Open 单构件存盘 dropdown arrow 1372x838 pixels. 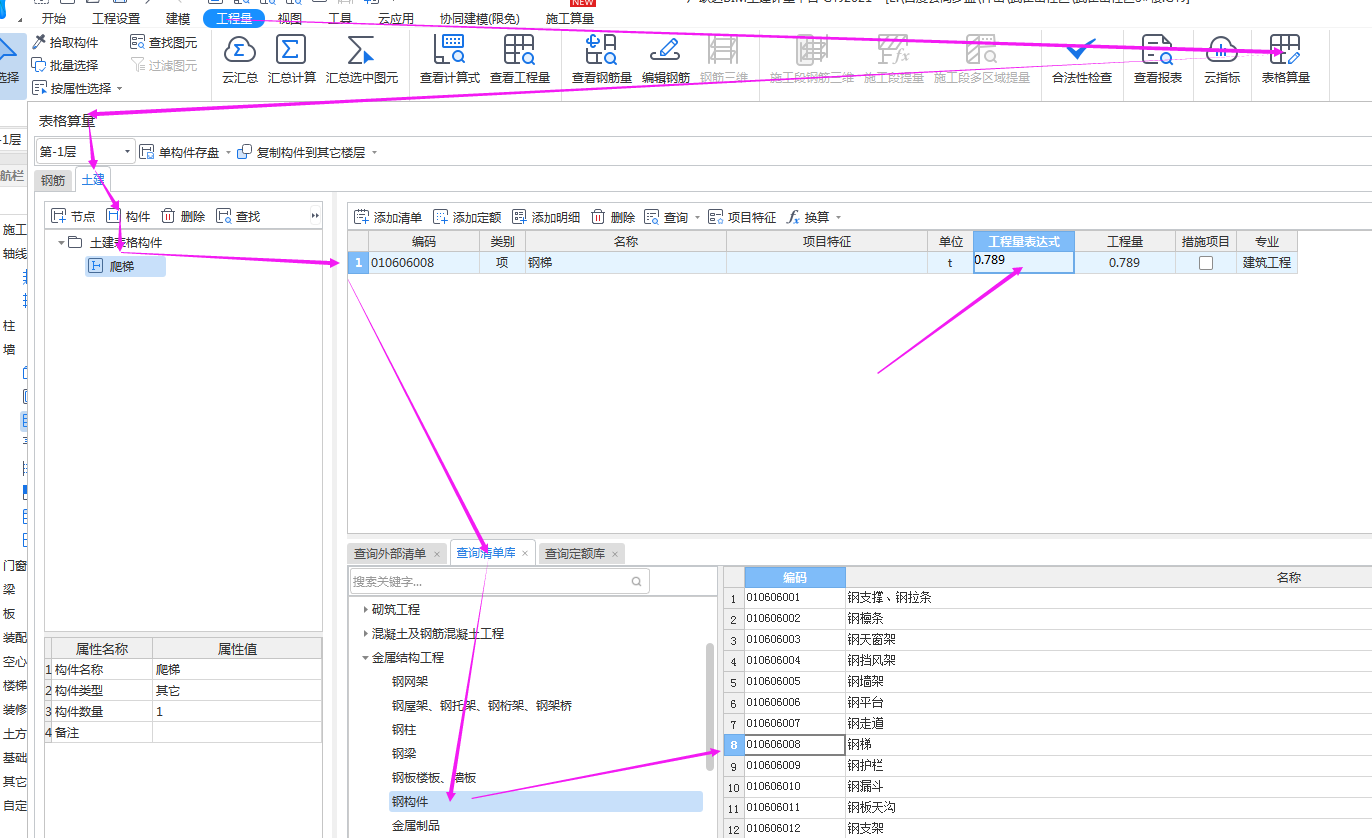228,153
